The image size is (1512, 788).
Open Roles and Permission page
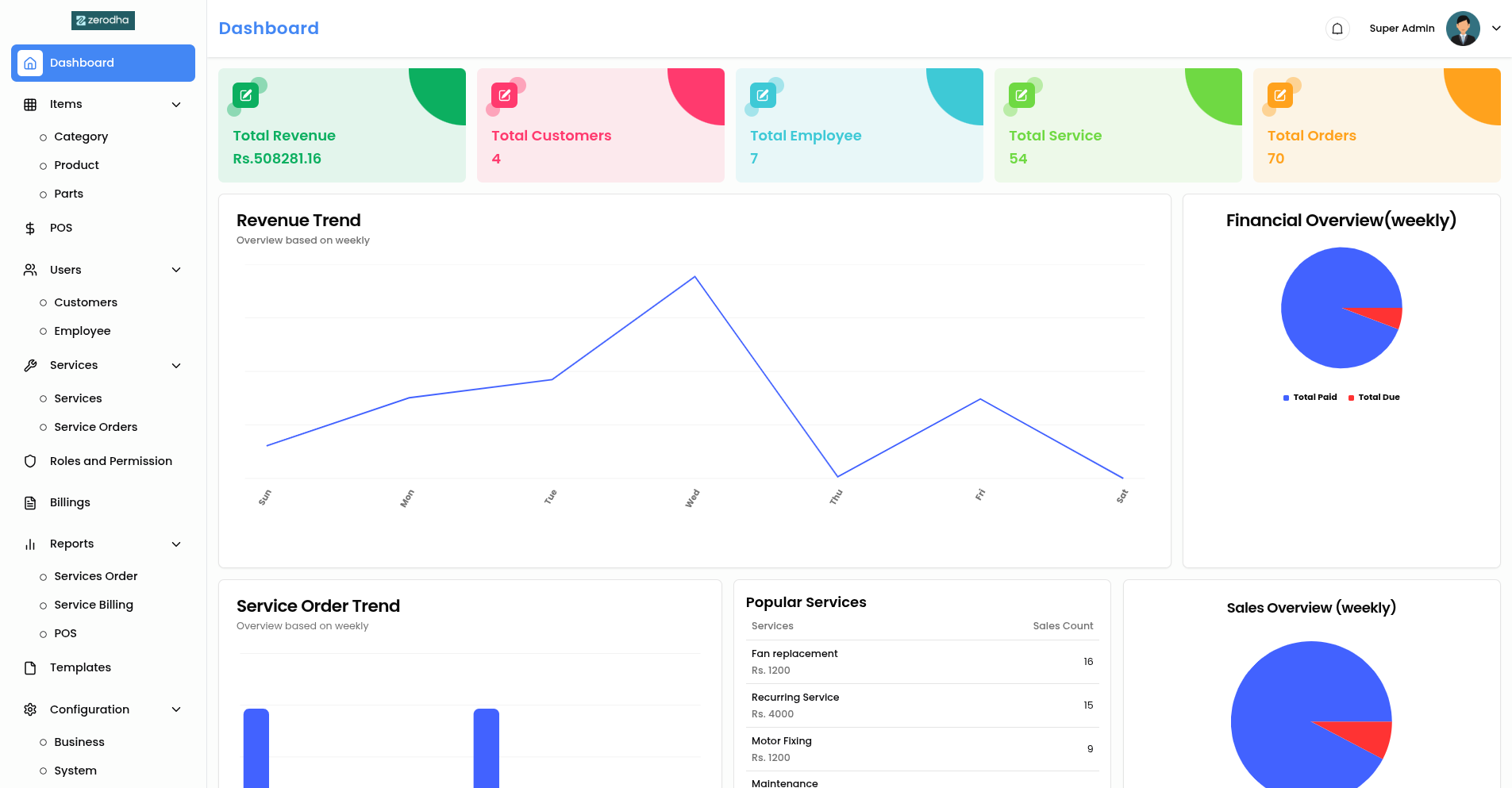(x=110, y=461)
